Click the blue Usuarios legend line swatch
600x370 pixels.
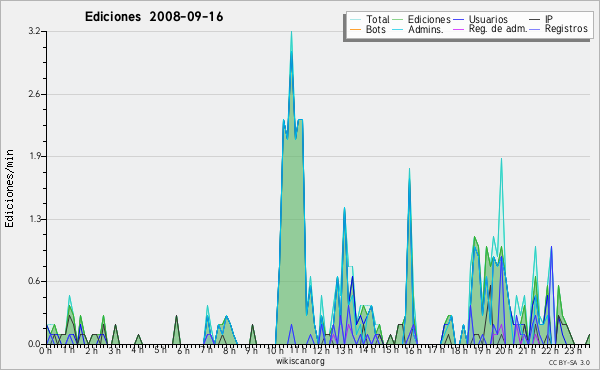[458, 19]
